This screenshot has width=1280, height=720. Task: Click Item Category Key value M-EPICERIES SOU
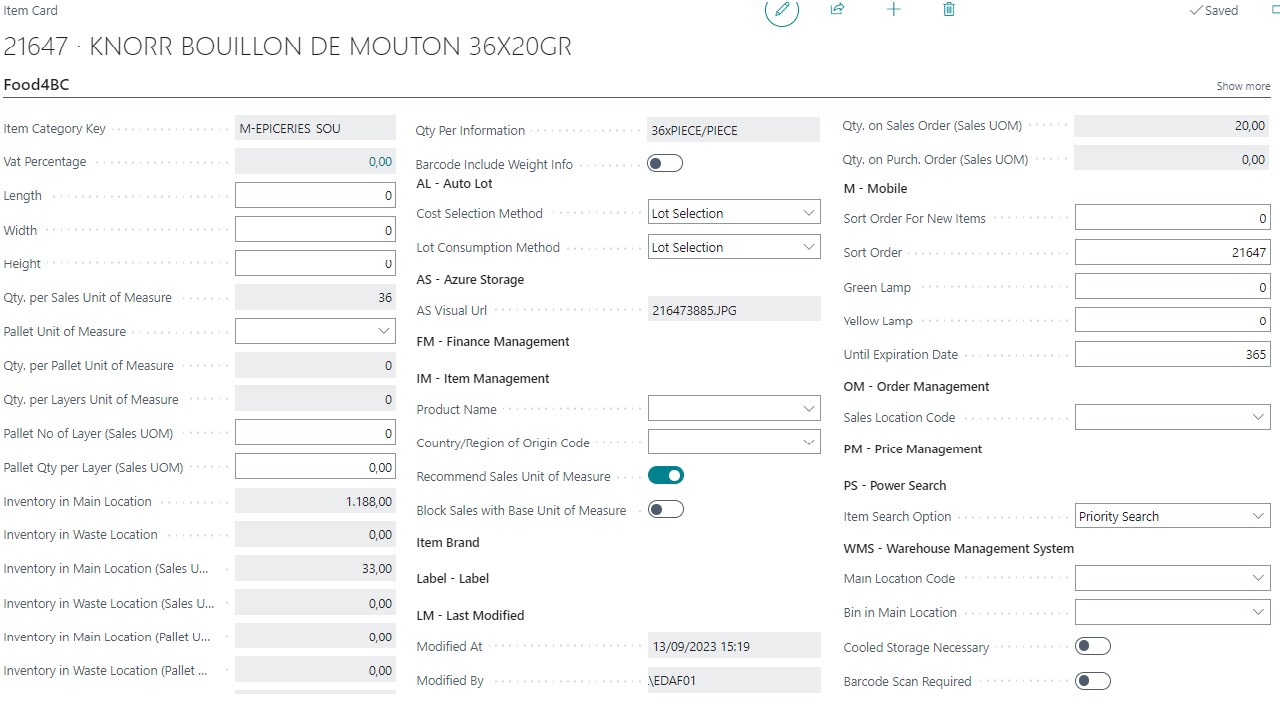pyautogui.click(x=315, y=128)
